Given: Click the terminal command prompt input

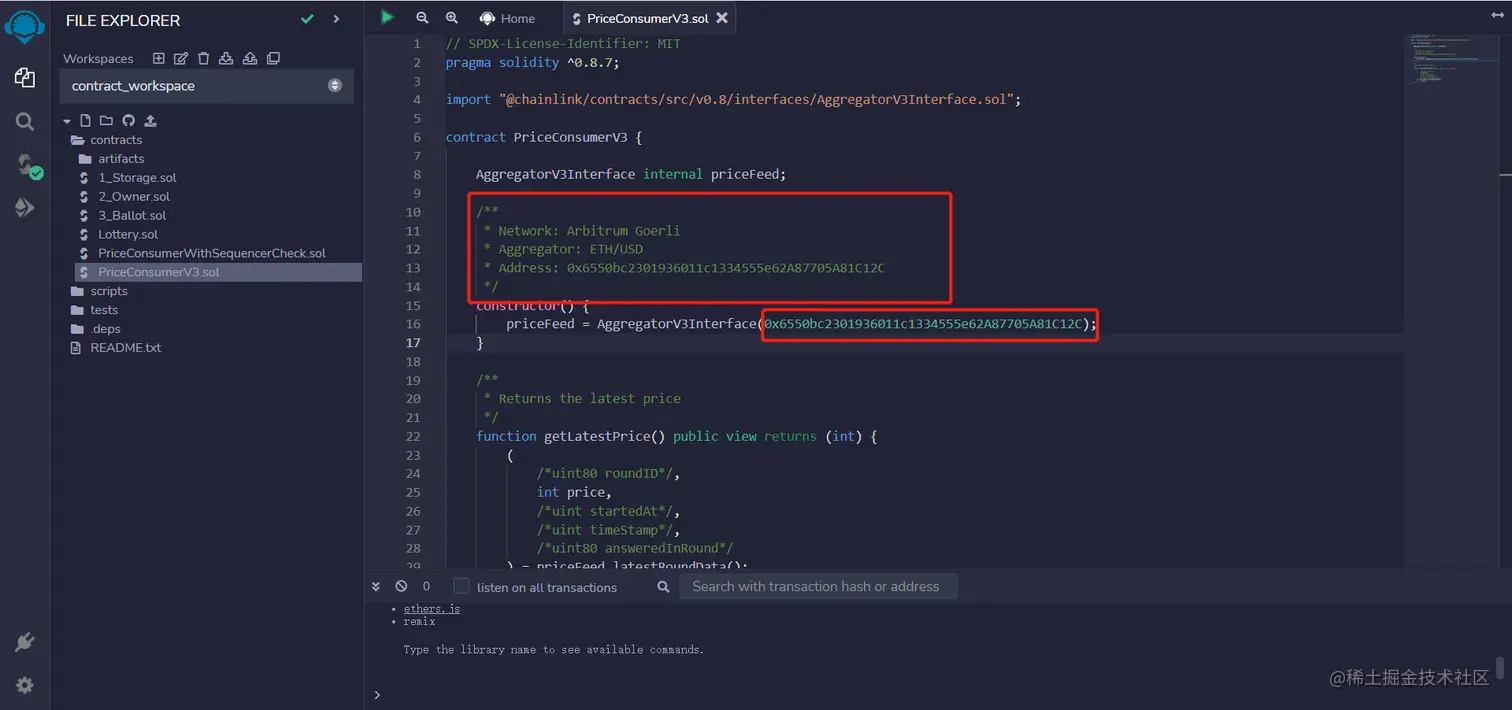Looking at the screenshot, I should 940,694.
